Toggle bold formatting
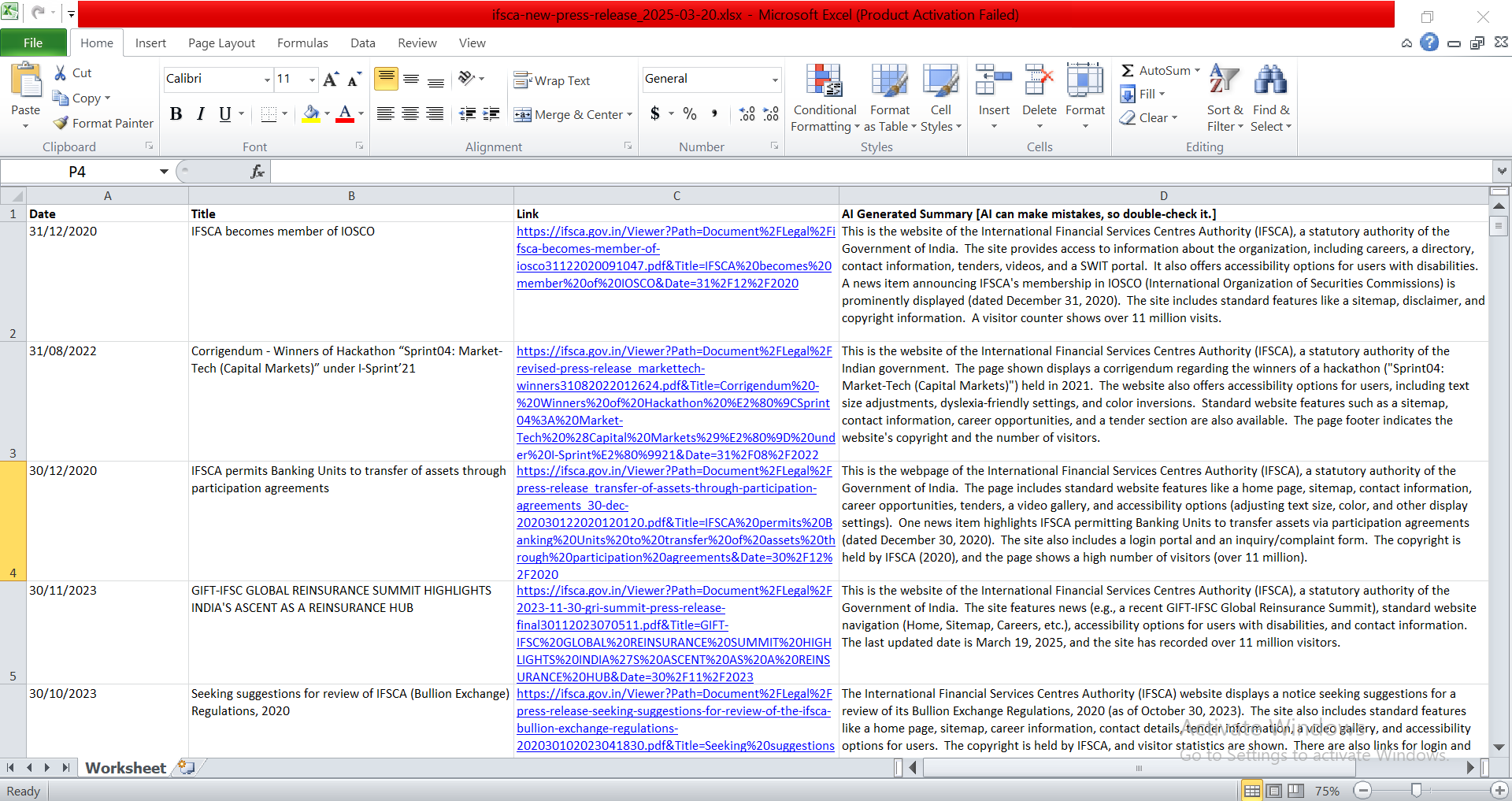The width and height of the screenshot is (1512, 801). (176, 114)
